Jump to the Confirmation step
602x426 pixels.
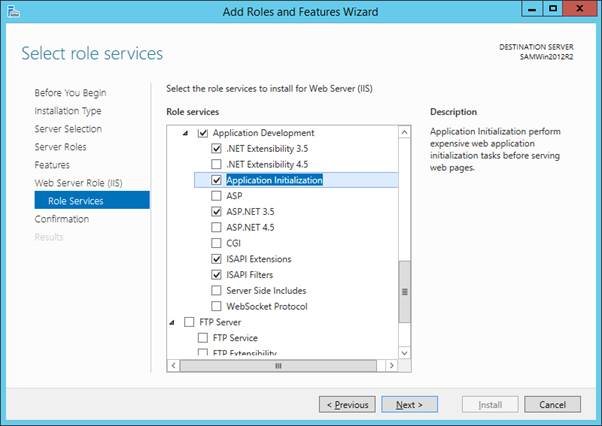[61, 219]
